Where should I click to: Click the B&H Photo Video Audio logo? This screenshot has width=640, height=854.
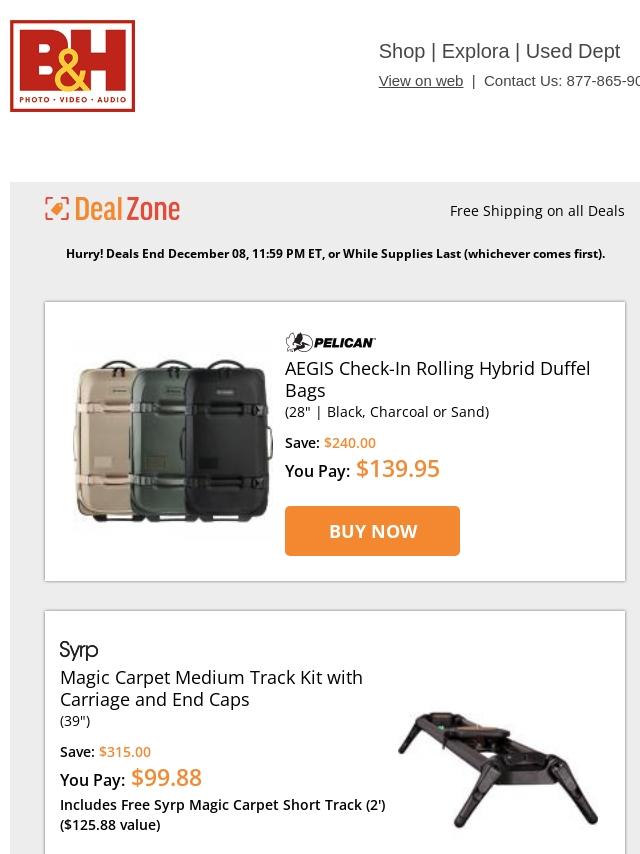(x=73, y=66)
